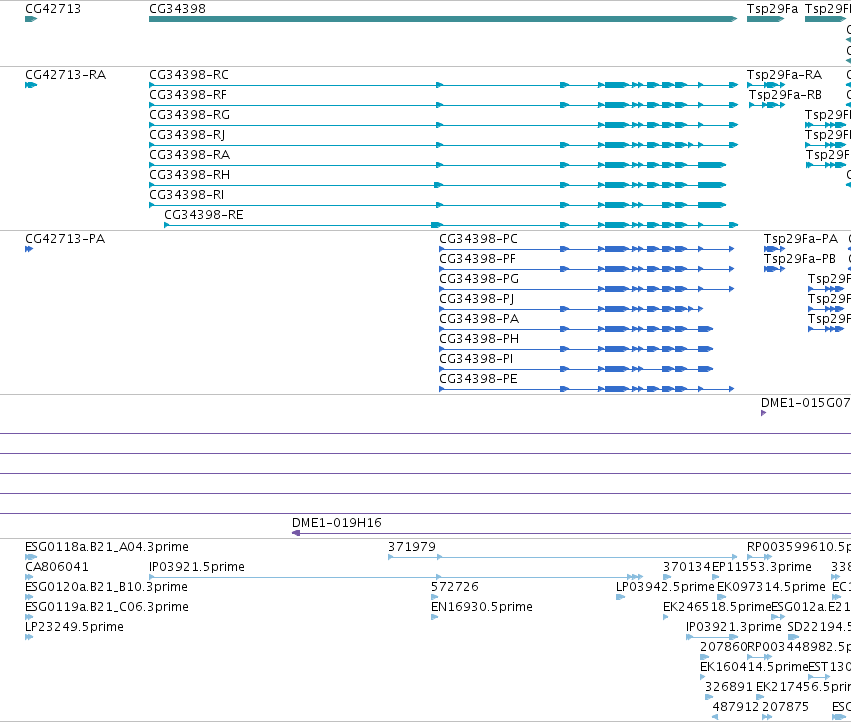Select EST IP03921.3prime
The width and height of the screenshot is (851, 722).
(734, 627)
